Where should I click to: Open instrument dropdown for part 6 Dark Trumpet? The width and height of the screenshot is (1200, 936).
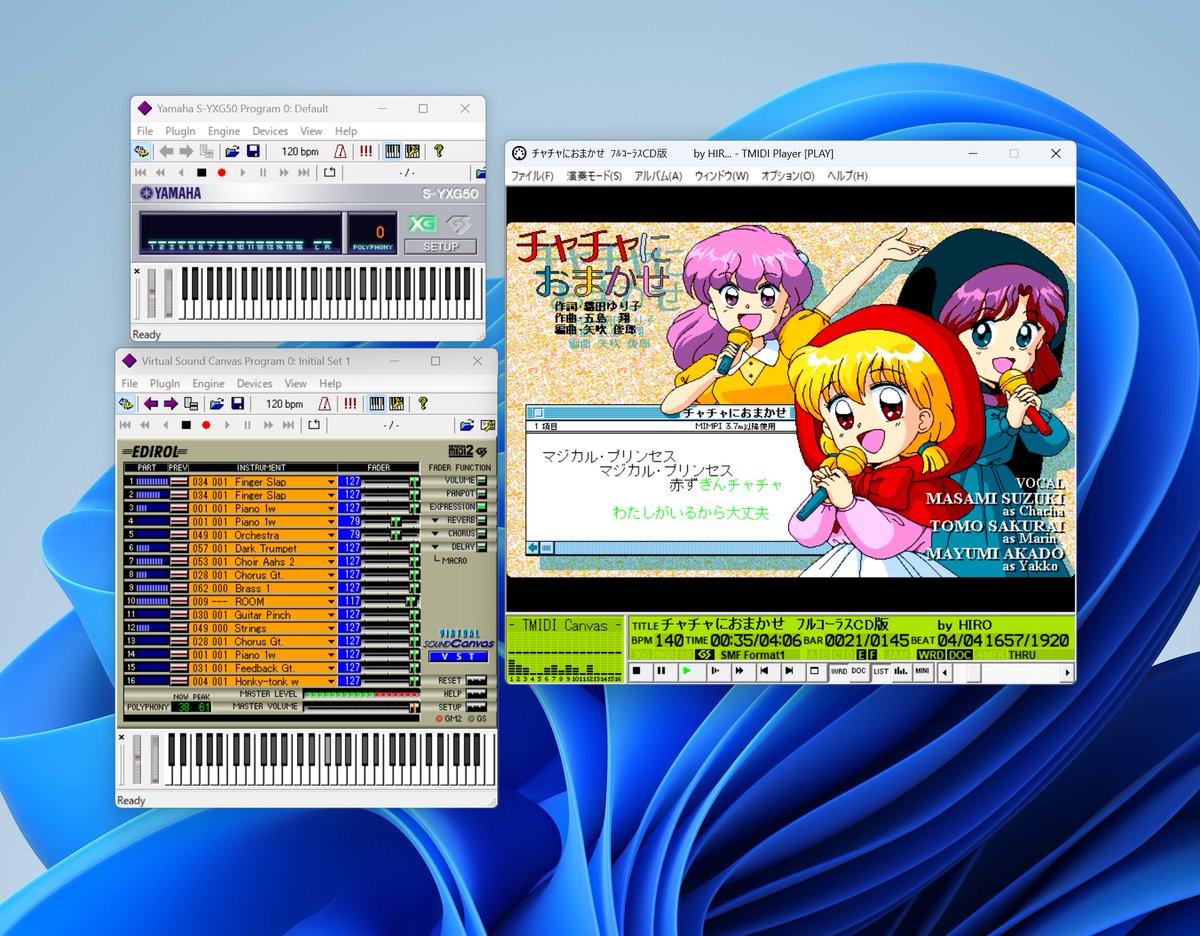[331, 548]
